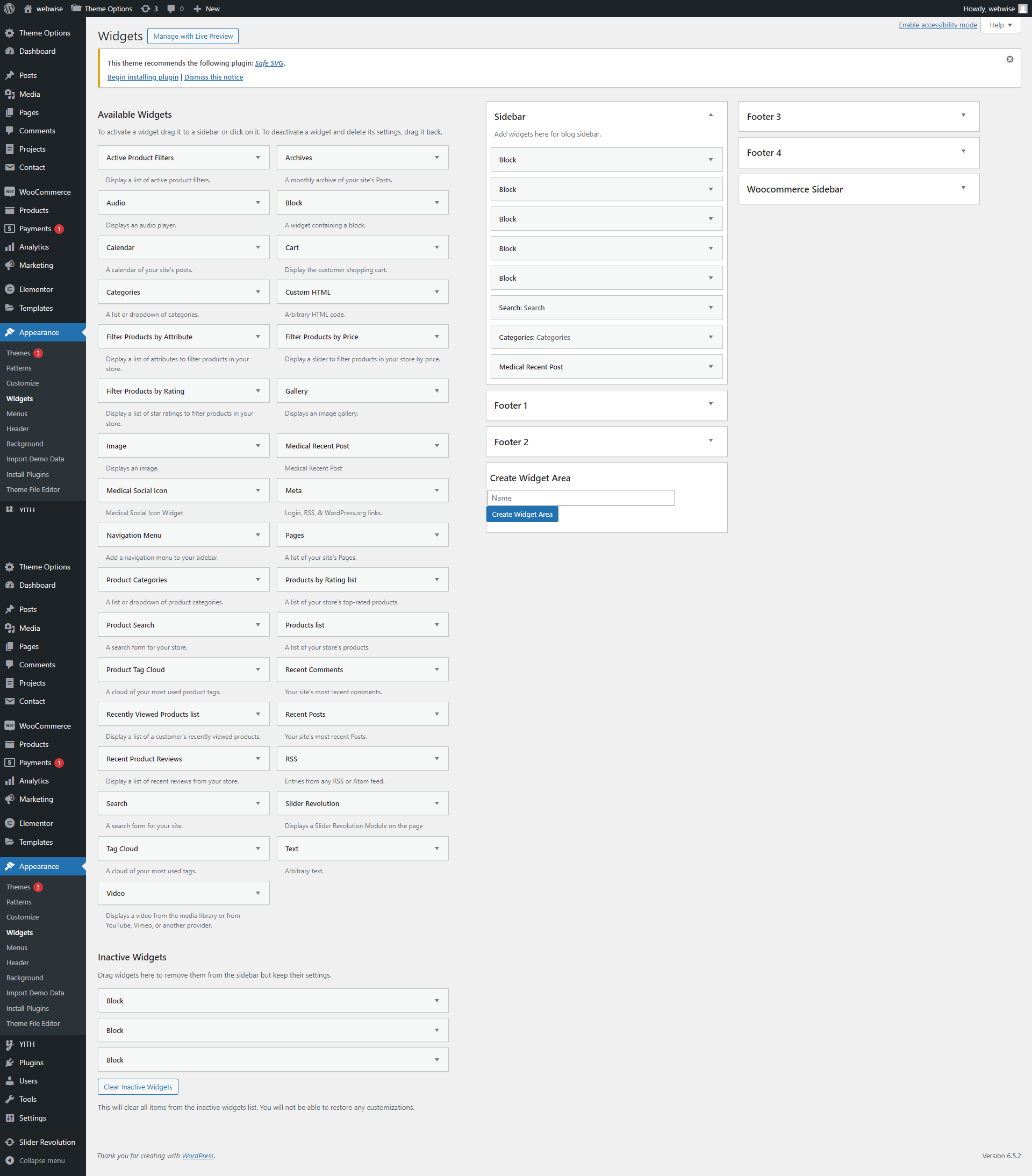Expand the Custom HTML available widget

point(436,293)
